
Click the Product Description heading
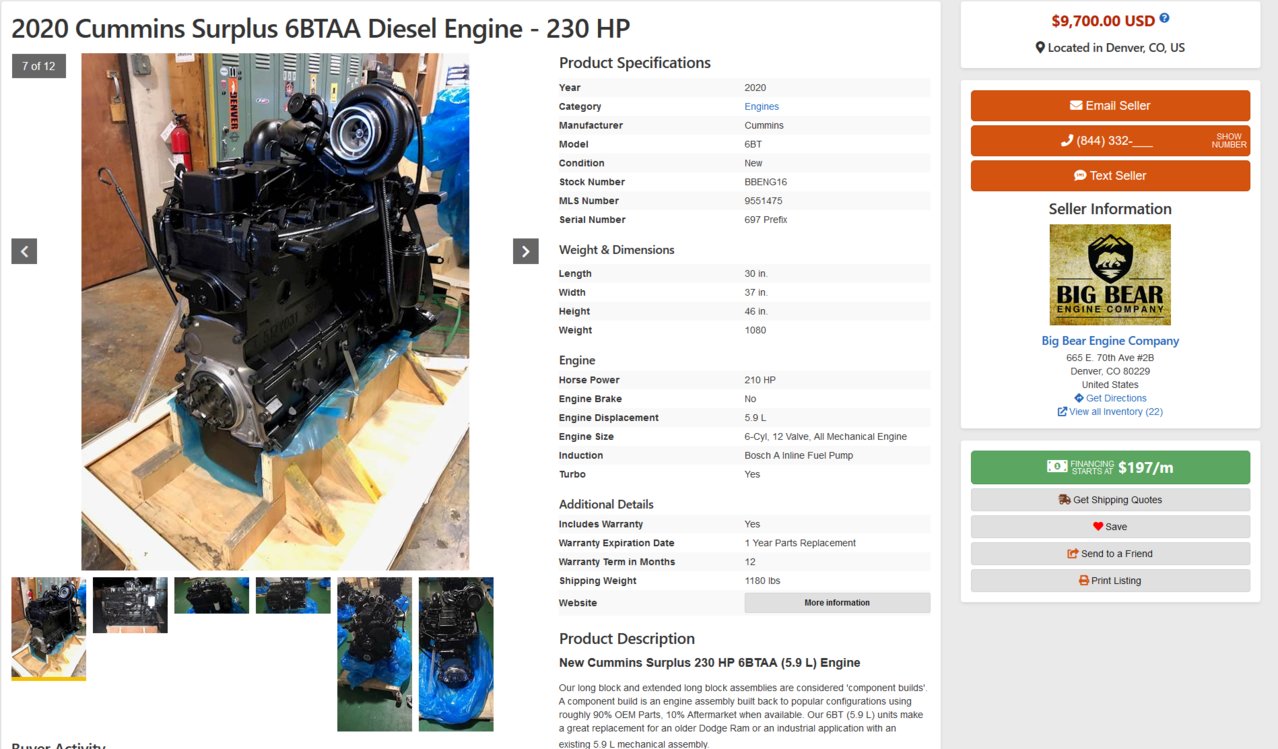(x=627, y=639)
